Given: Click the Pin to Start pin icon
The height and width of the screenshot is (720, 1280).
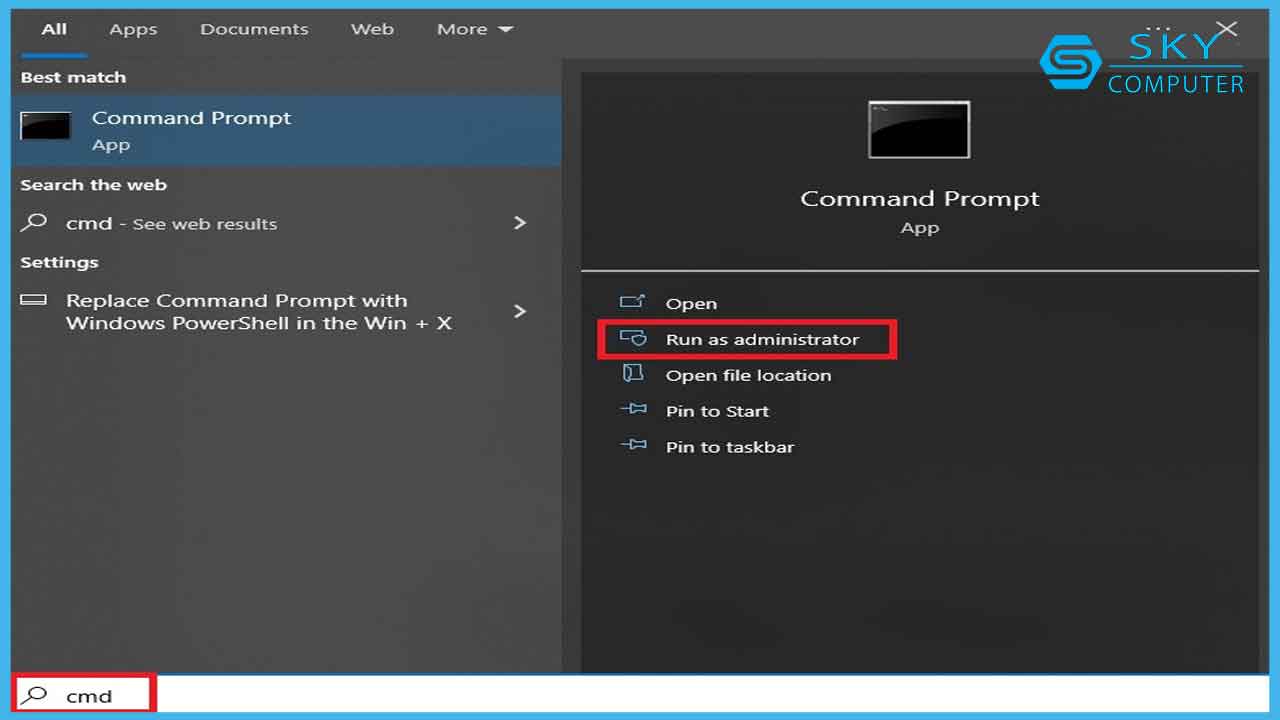Looking at the screenshot, I should [633, 411].
